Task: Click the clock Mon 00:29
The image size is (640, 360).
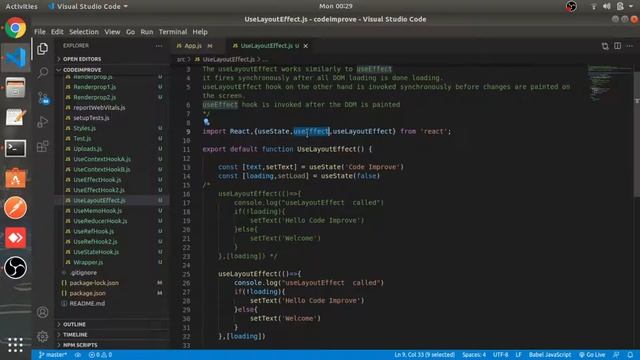Action: (336, 6)
